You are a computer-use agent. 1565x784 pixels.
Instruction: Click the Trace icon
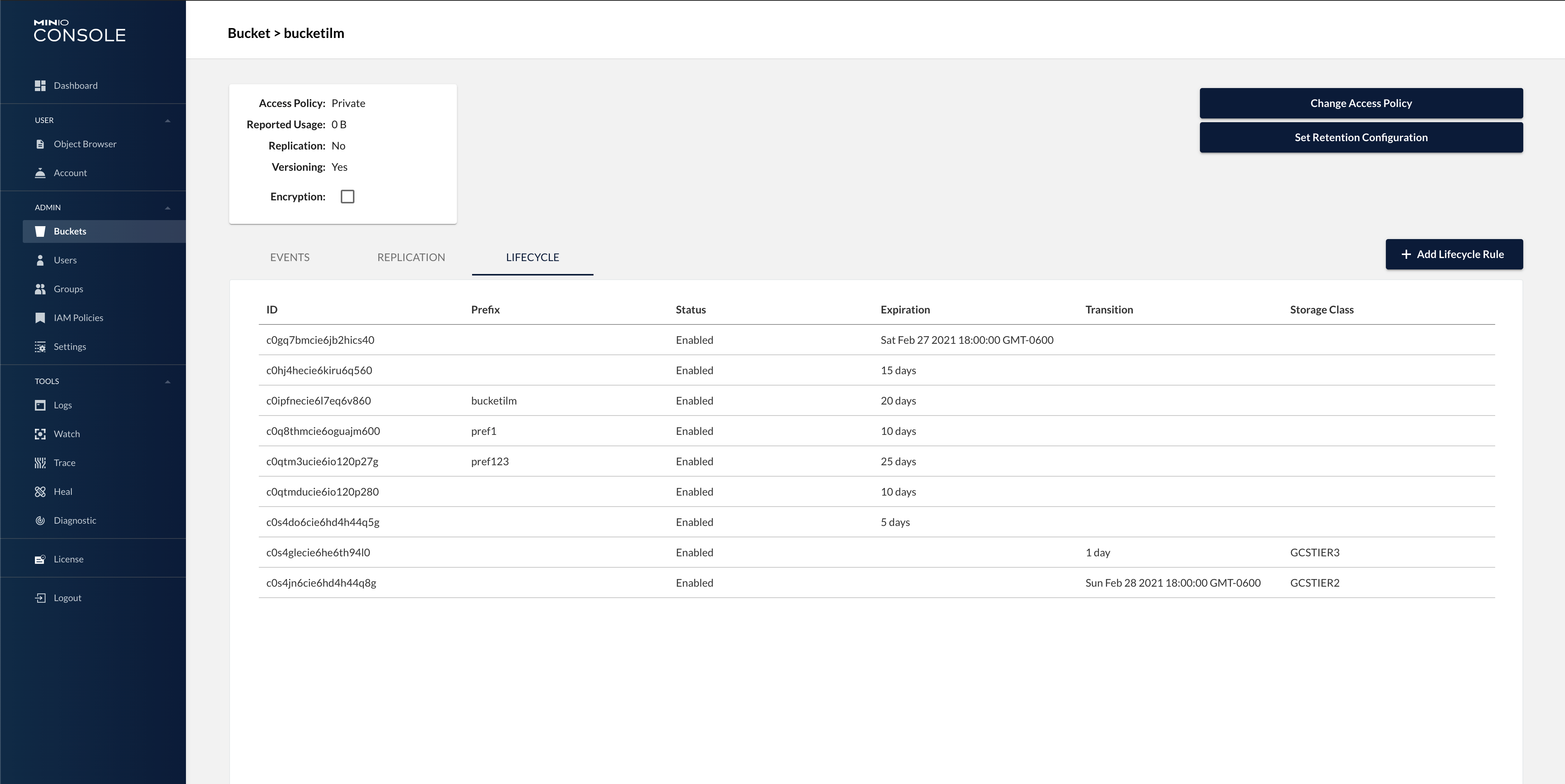point(40,463)
